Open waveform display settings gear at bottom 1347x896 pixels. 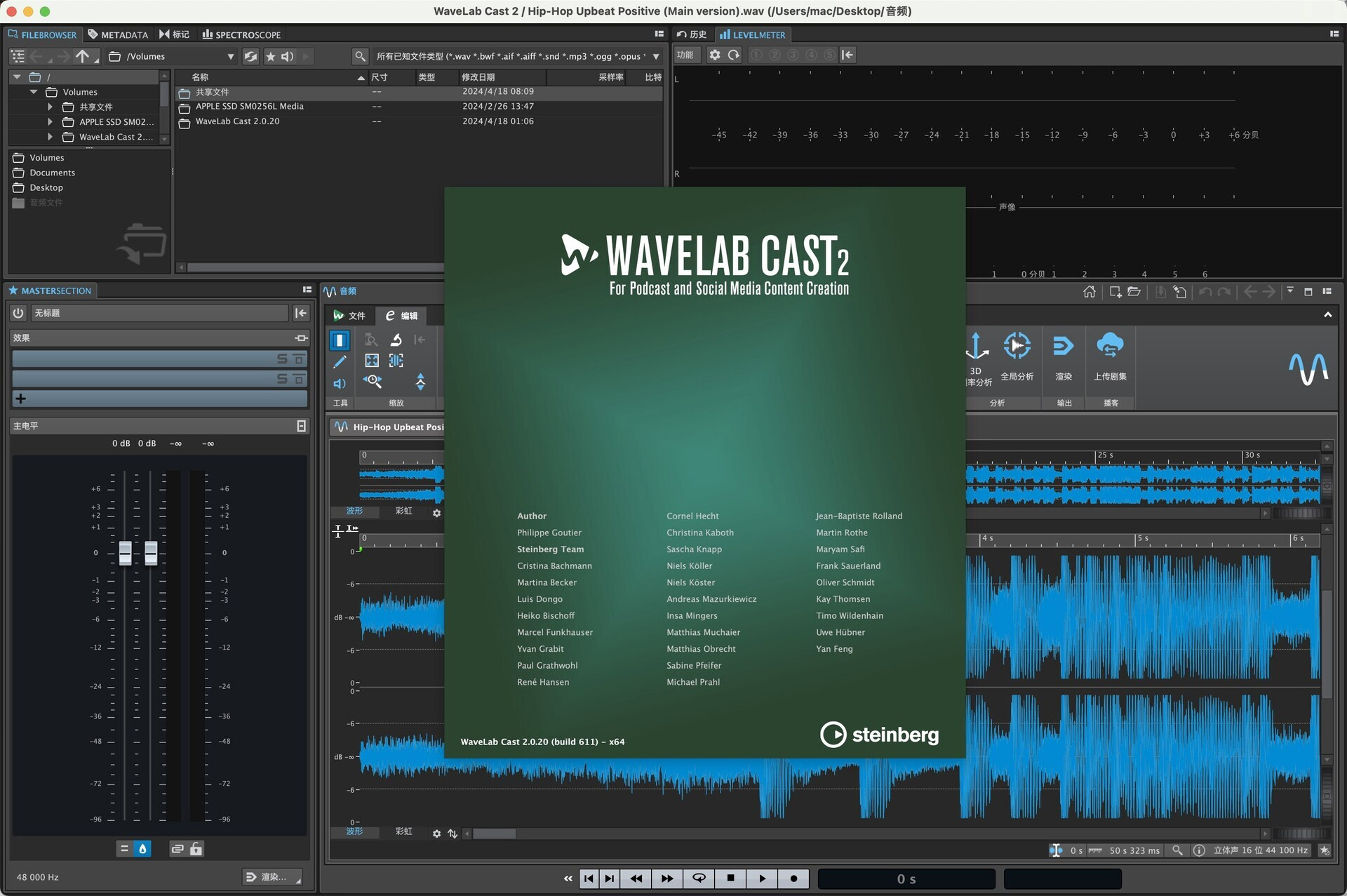coord(436,834)
